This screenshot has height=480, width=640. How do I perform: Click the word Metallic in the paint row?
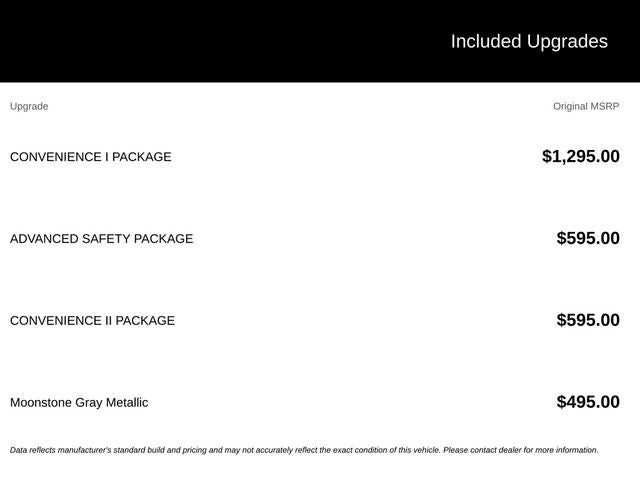click(x=127, y=402)
